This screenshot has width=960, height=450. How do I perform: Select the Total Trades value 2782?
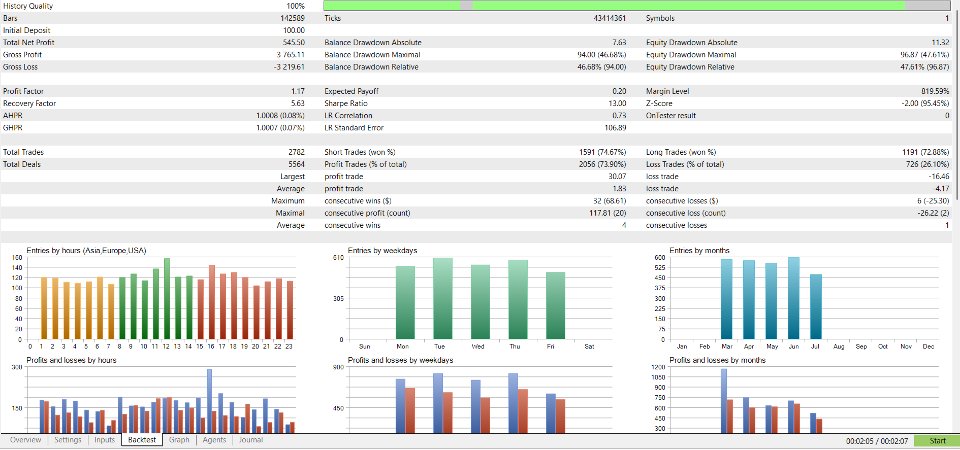296,152
